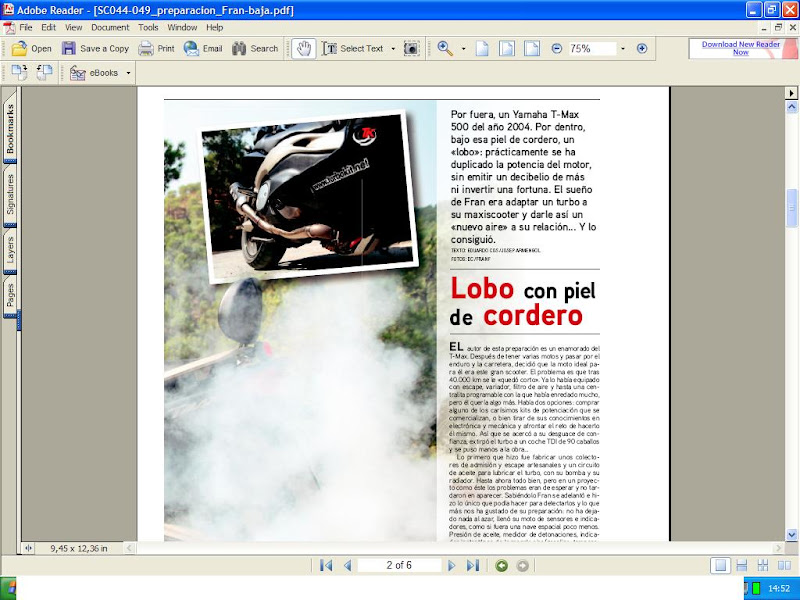Click Save a Copy toolbar button
This screenshot has height=600, width=800.
pos(95,48)
